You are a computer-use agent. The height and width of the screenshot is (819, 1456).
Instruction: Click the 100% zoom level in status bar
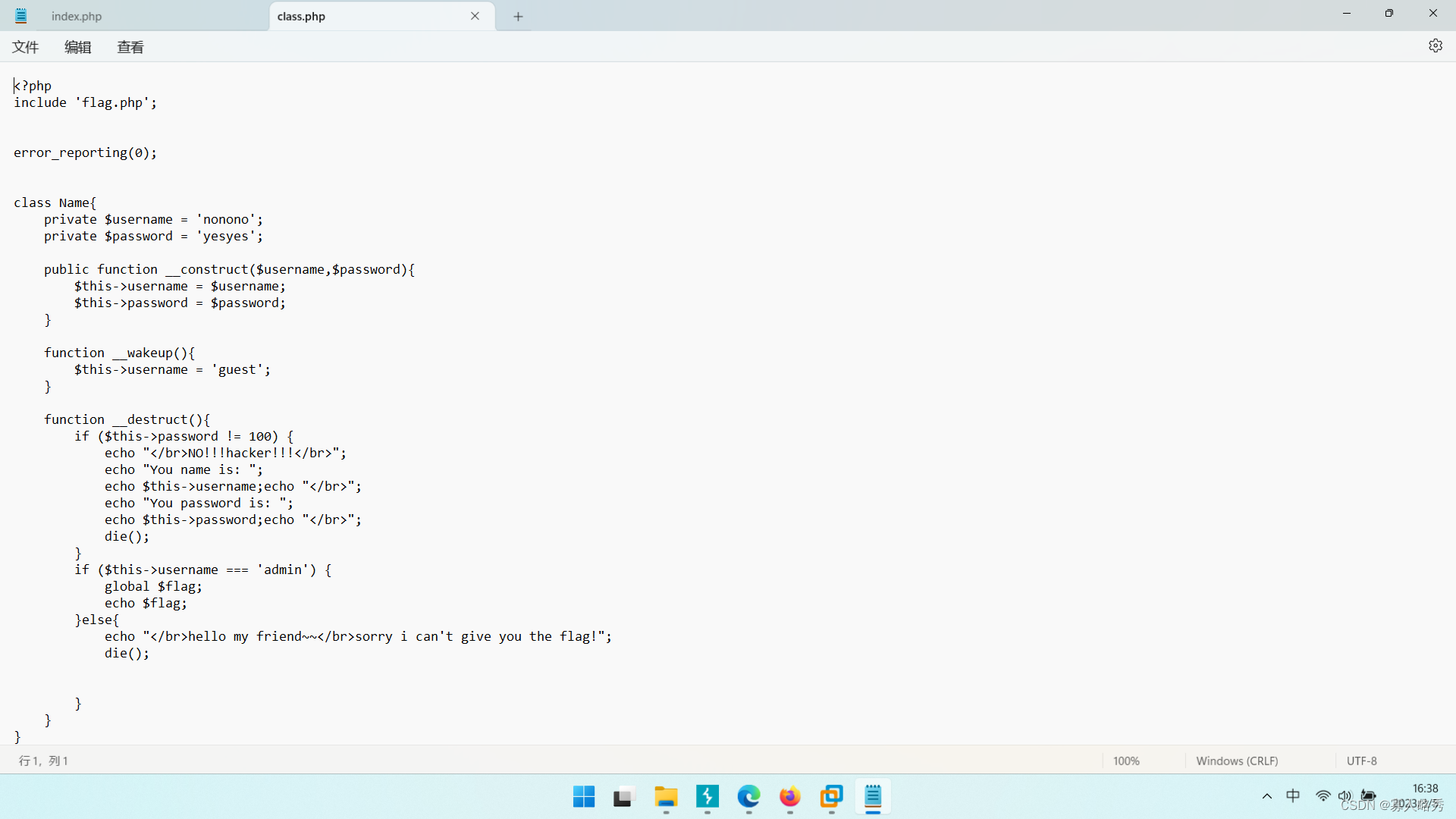pyautogui.click(x=1126, y=761)
